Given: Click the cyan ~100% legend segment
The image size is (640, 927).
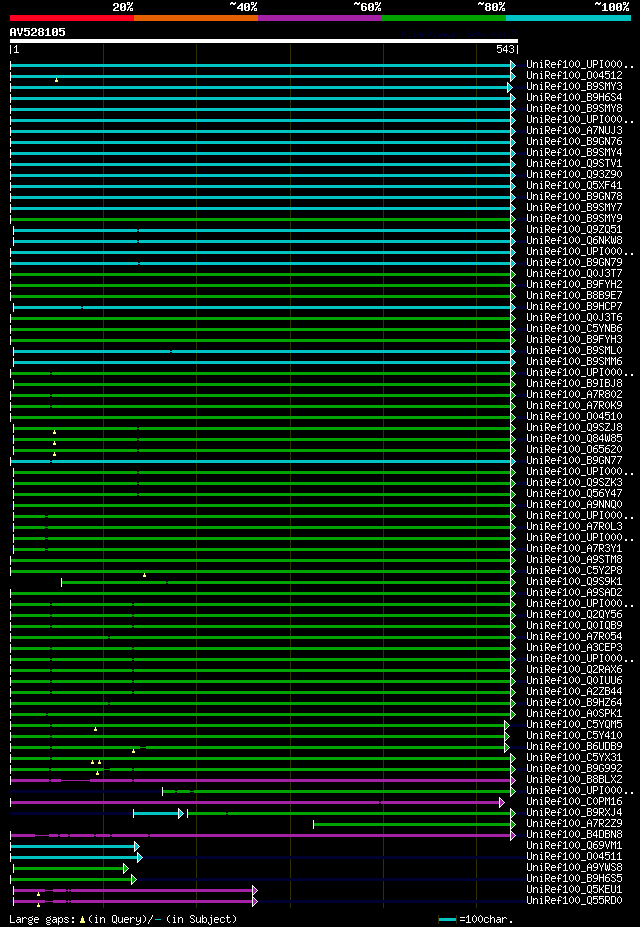Looking at the screenshot, I should pos(568,18).
